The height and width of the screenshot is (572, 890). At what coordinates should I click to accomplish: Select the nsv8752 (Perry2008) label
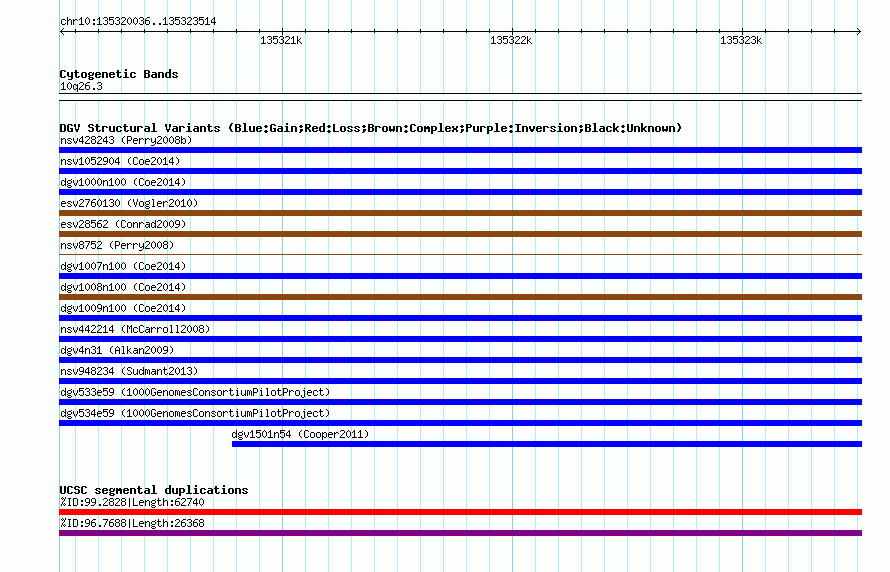coord(117,245)
